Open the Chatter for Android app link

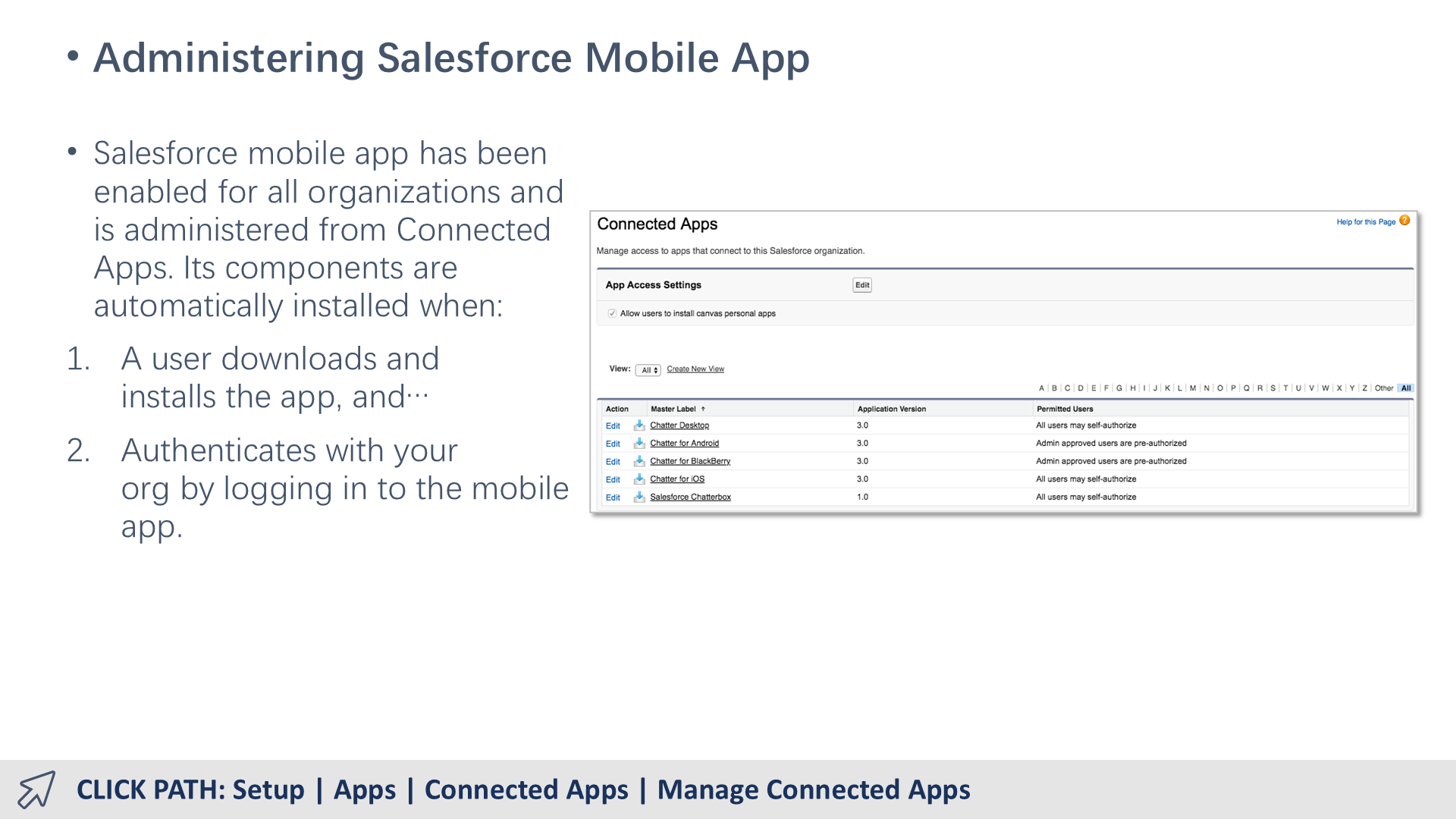click(684, 443)
